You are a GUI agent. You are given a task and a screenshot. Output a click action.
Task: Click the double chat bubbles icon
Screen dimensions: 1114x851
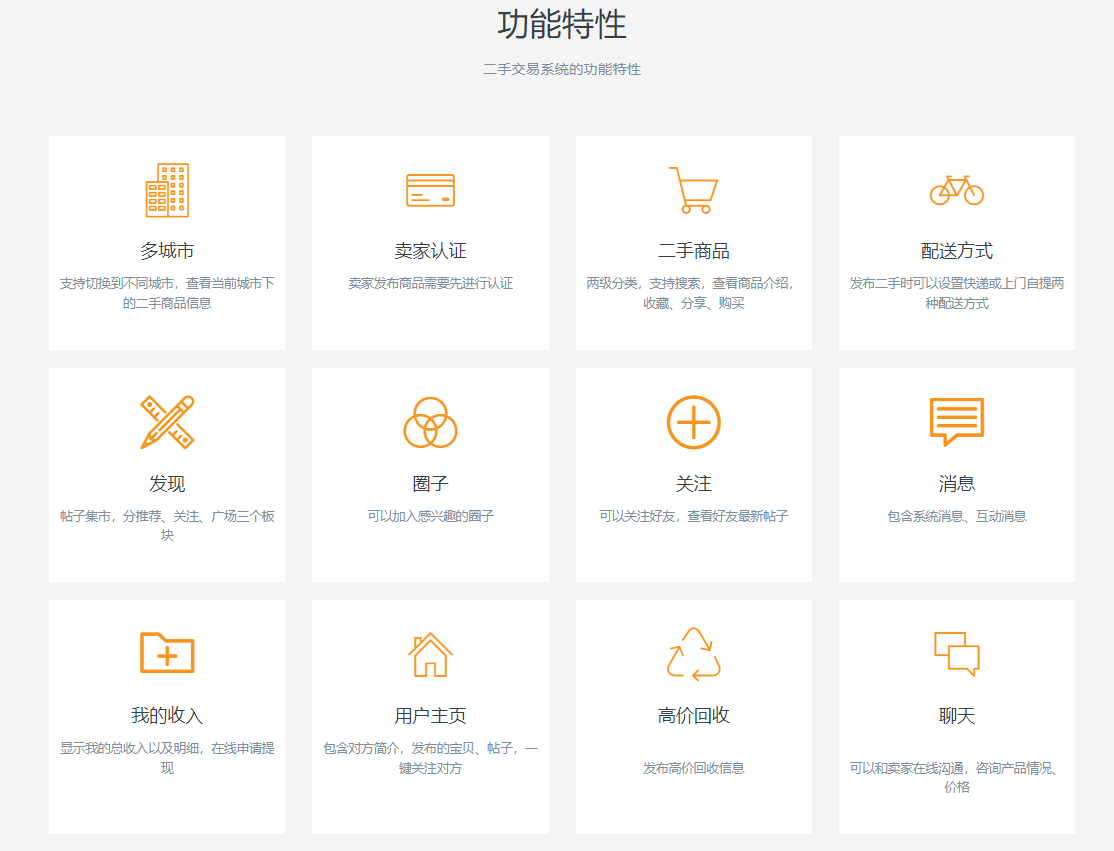pyautogui.click(x=956, y=654)
